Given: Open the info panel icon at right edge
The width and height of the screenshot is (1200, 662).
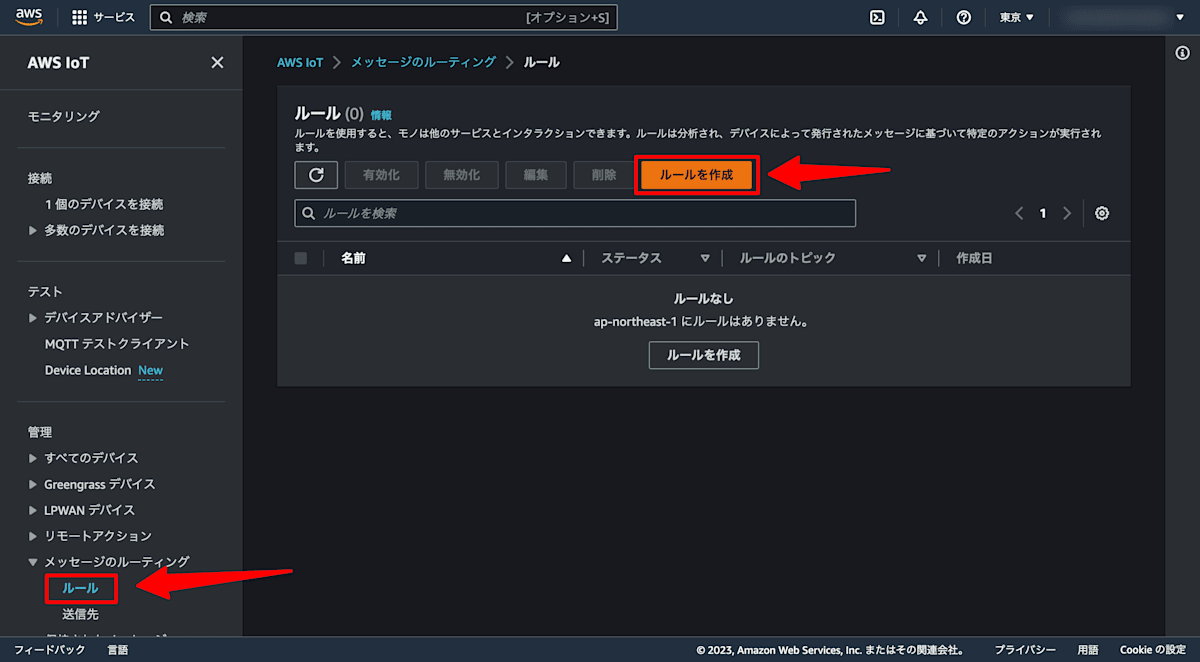Looking at the screenshot, I should (x=1183, y=54).
